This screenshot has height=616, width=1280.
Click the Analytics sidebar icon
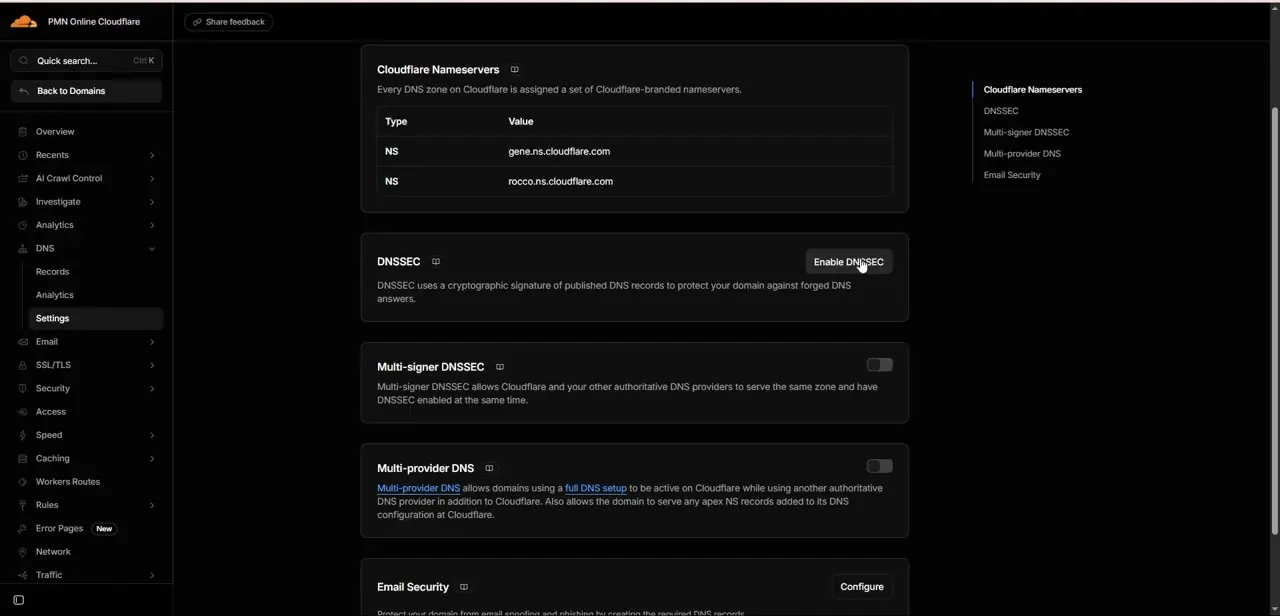[x=23, y=225]
